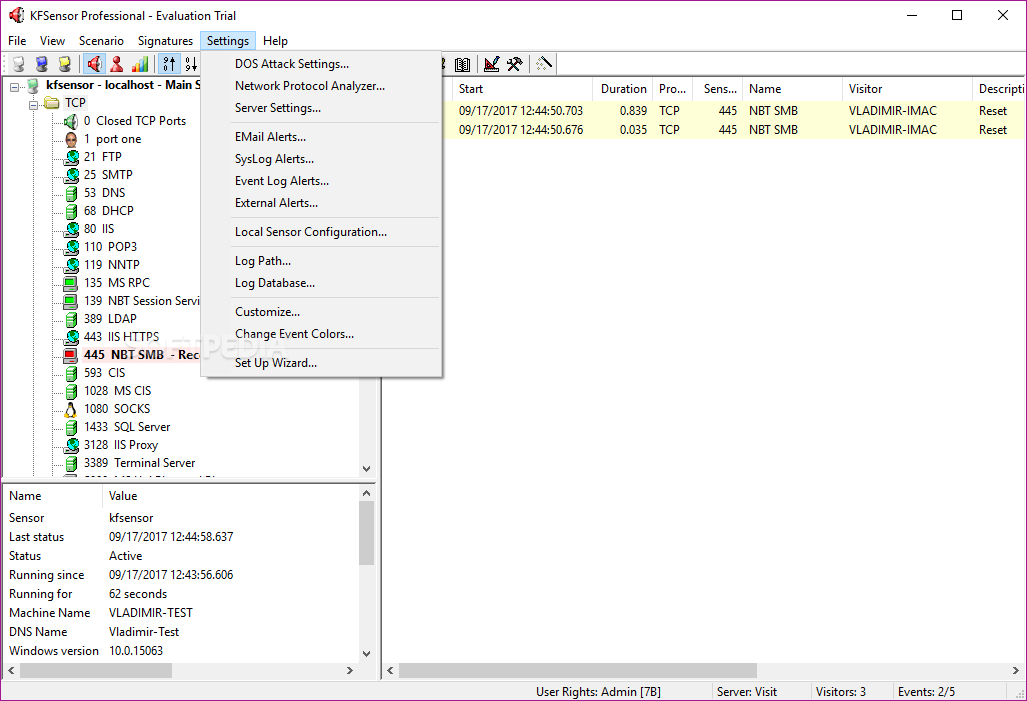The height and width of the screenshot is (701, 1027).
Task: Toggle the Ports view red speaker button
Action: click(94, 64)
